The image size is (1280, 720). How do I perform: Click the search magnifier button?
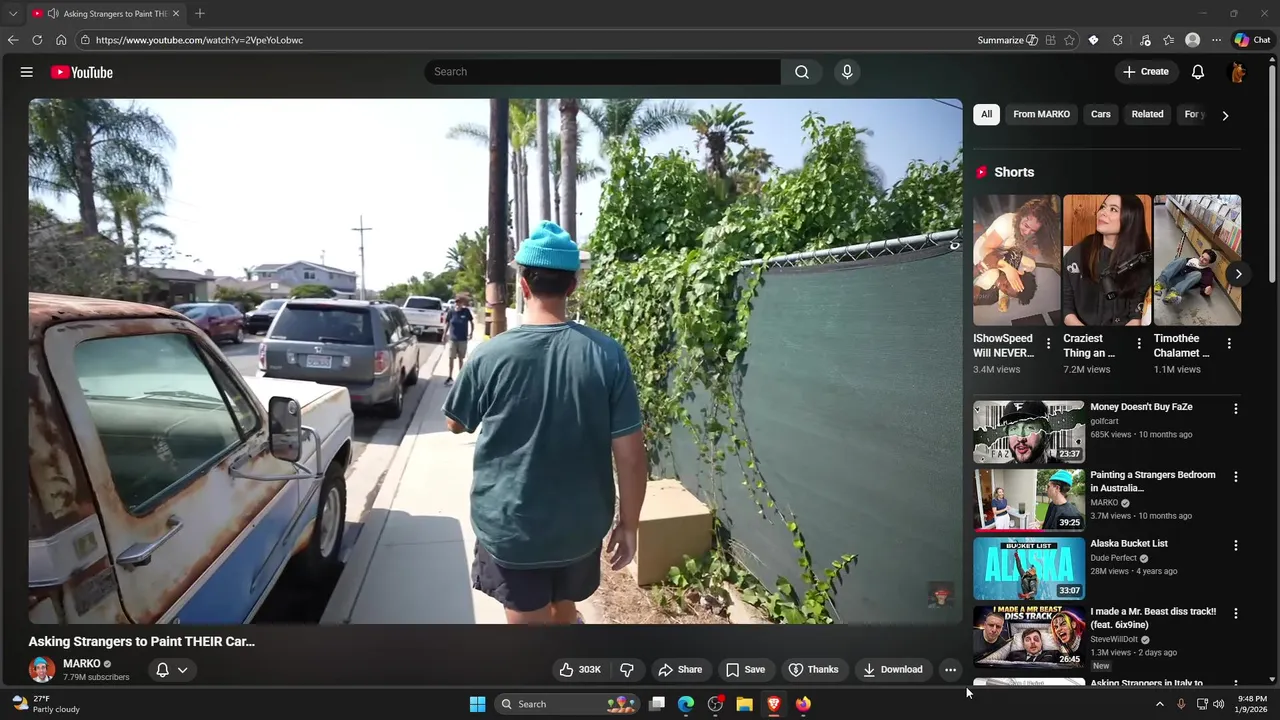click(802, 72)
